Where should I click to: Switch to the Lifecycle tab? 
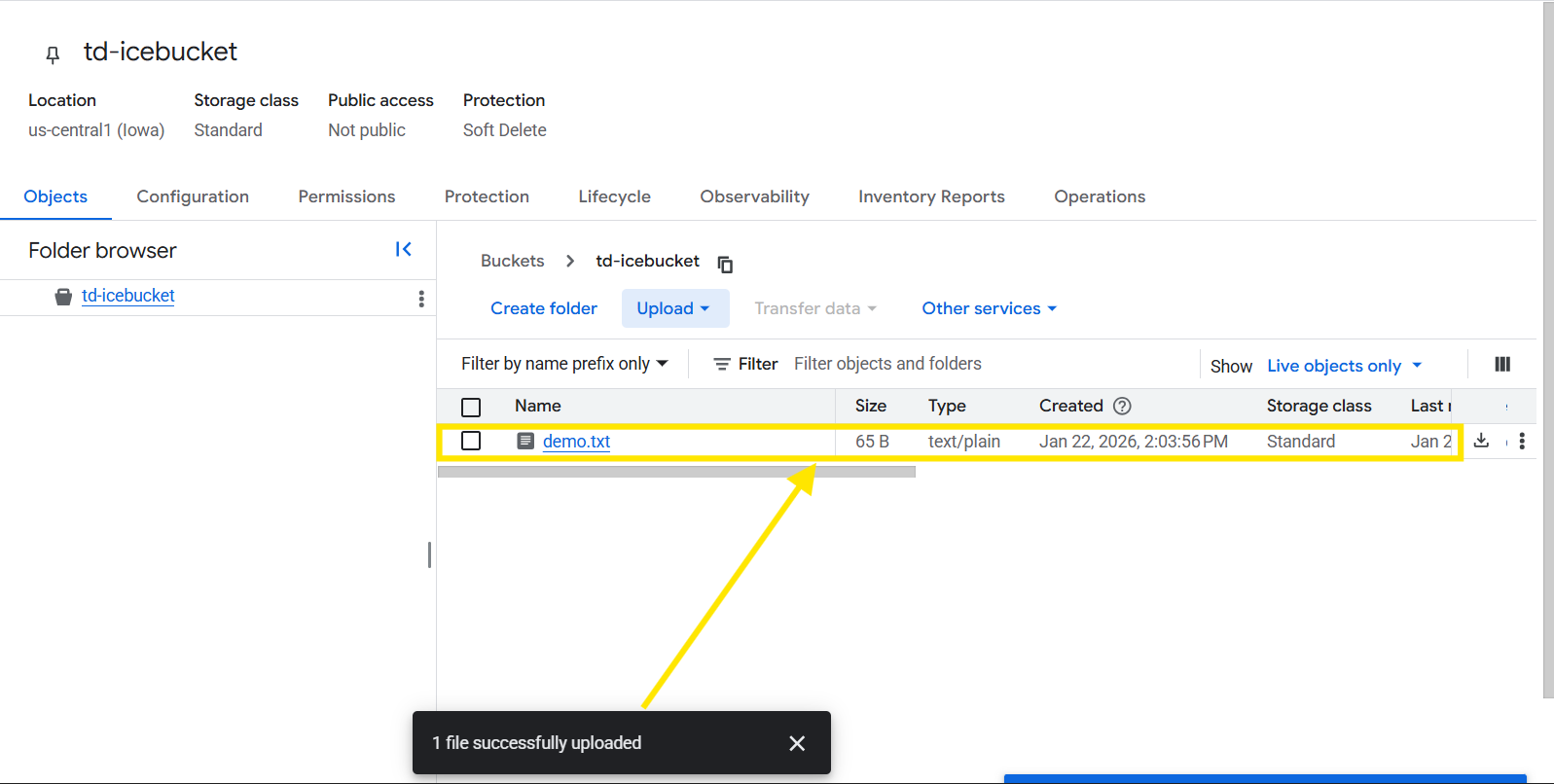click(614, 196)
